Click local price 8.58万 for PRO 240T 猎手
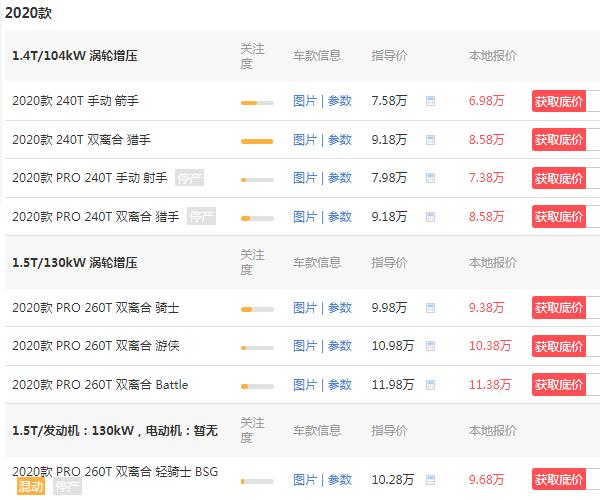The height and width of the screenshot is (500, 600). (x=486, y=217)
